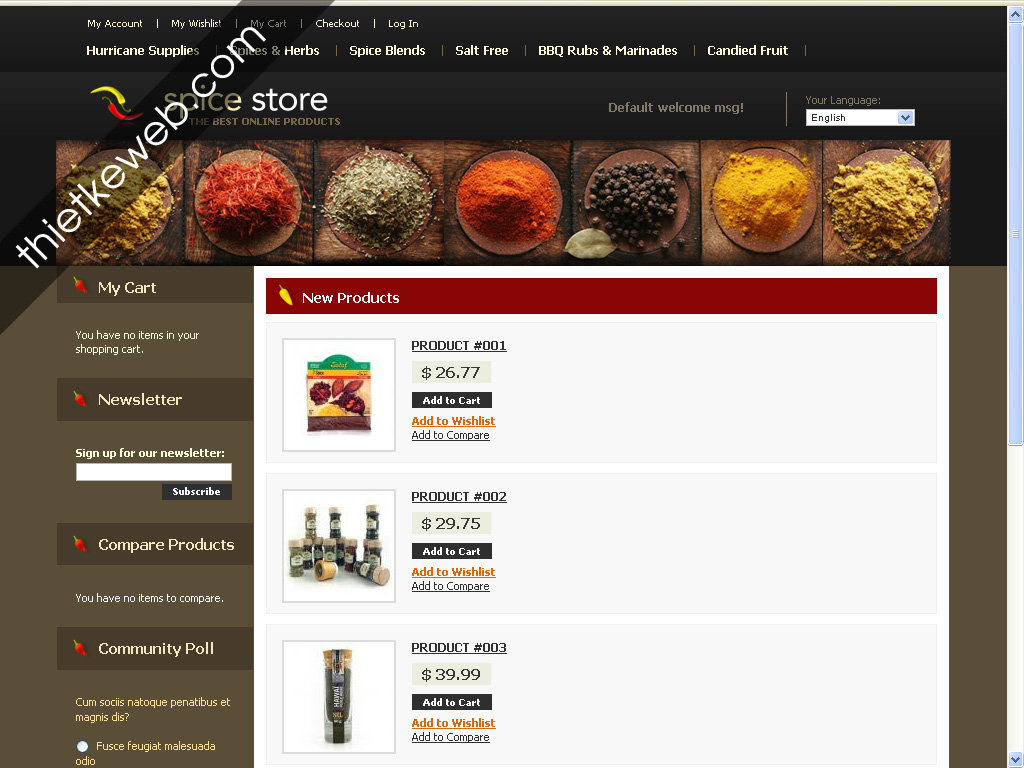Screen dimensions: 1024x768
Task: Open the PRODUCT #003 title link
Action: 458,647
